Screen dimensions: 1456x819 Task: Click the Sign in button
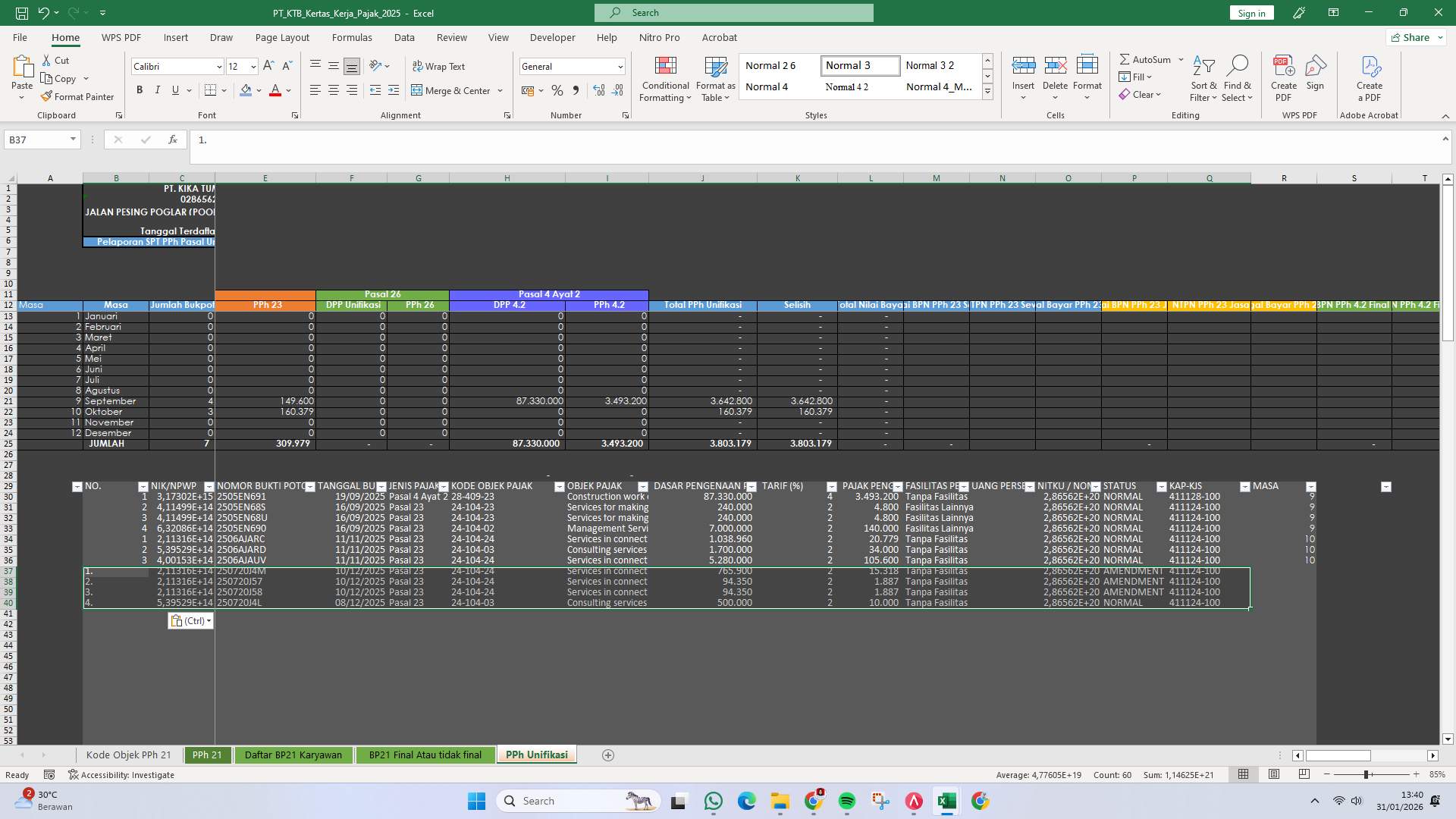[1250, 13]
